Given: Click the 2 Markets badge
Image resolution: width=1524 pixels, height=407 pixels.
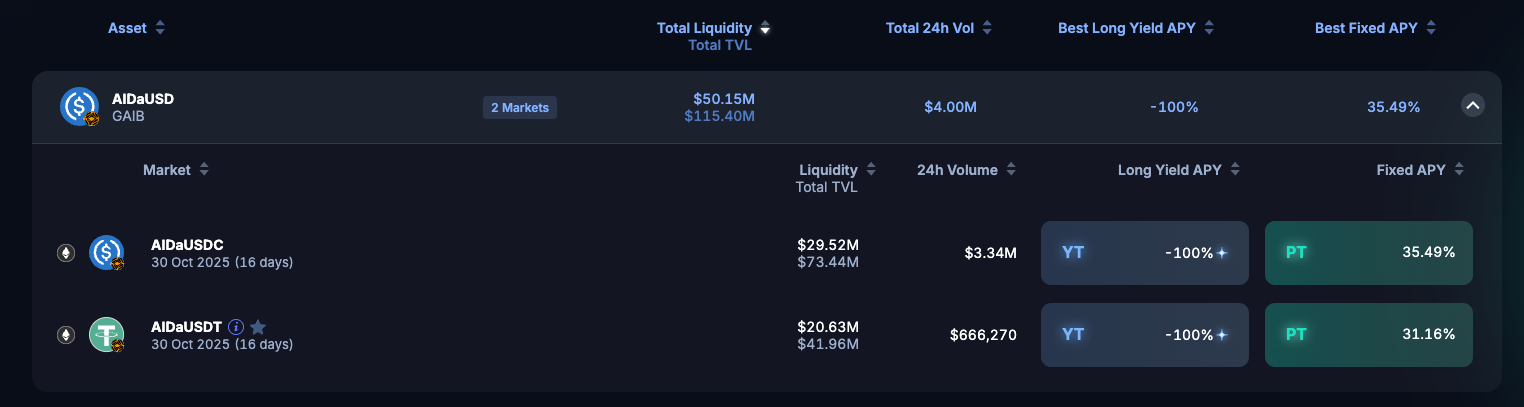Looking at the screenshot, I should 520,107.
